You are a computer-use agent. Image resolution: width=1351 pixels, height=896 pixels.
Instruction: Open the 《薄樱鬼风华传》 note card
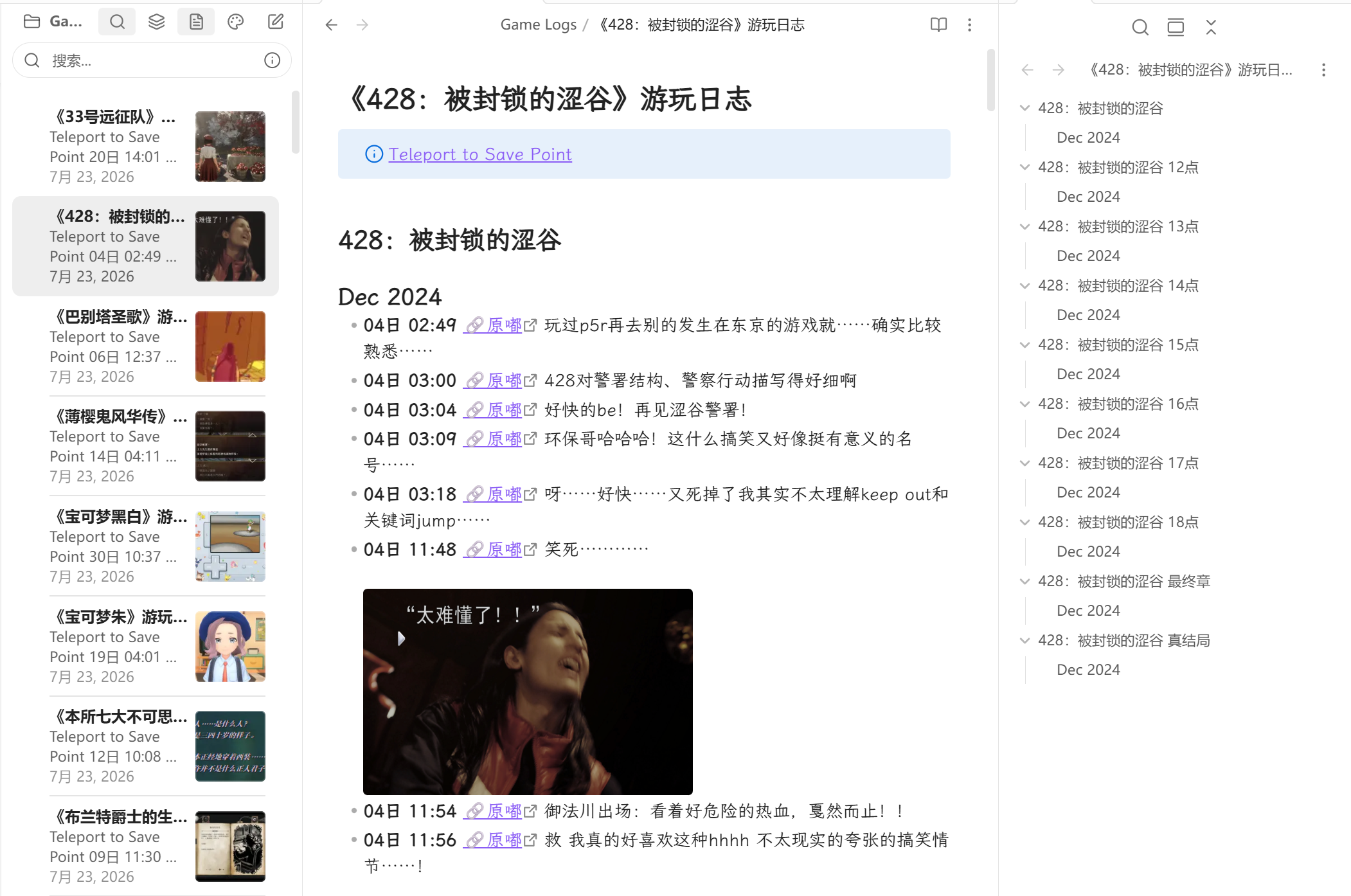145,446
